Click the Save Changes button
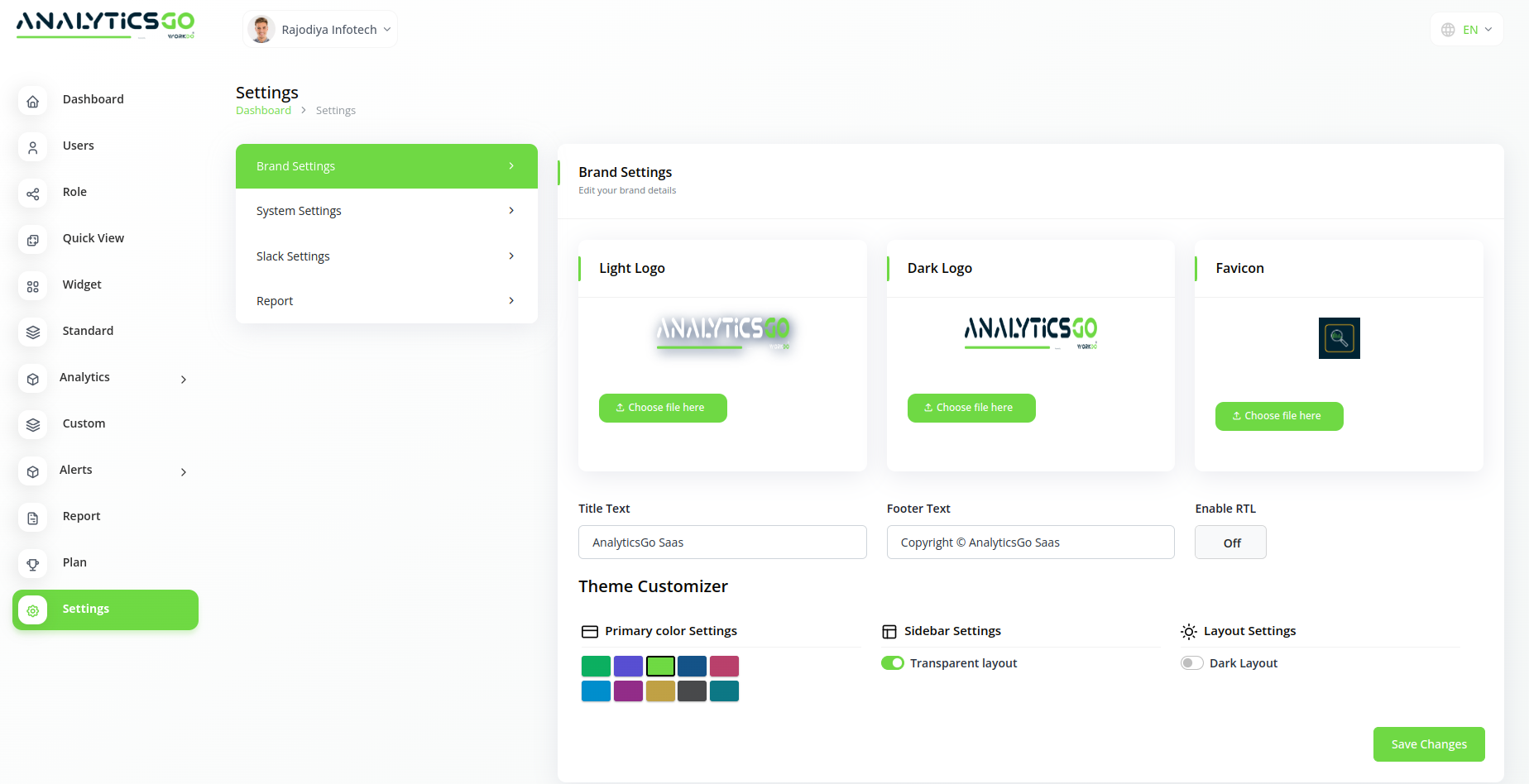The image size is (1529, 784). tap(1428, 744)
